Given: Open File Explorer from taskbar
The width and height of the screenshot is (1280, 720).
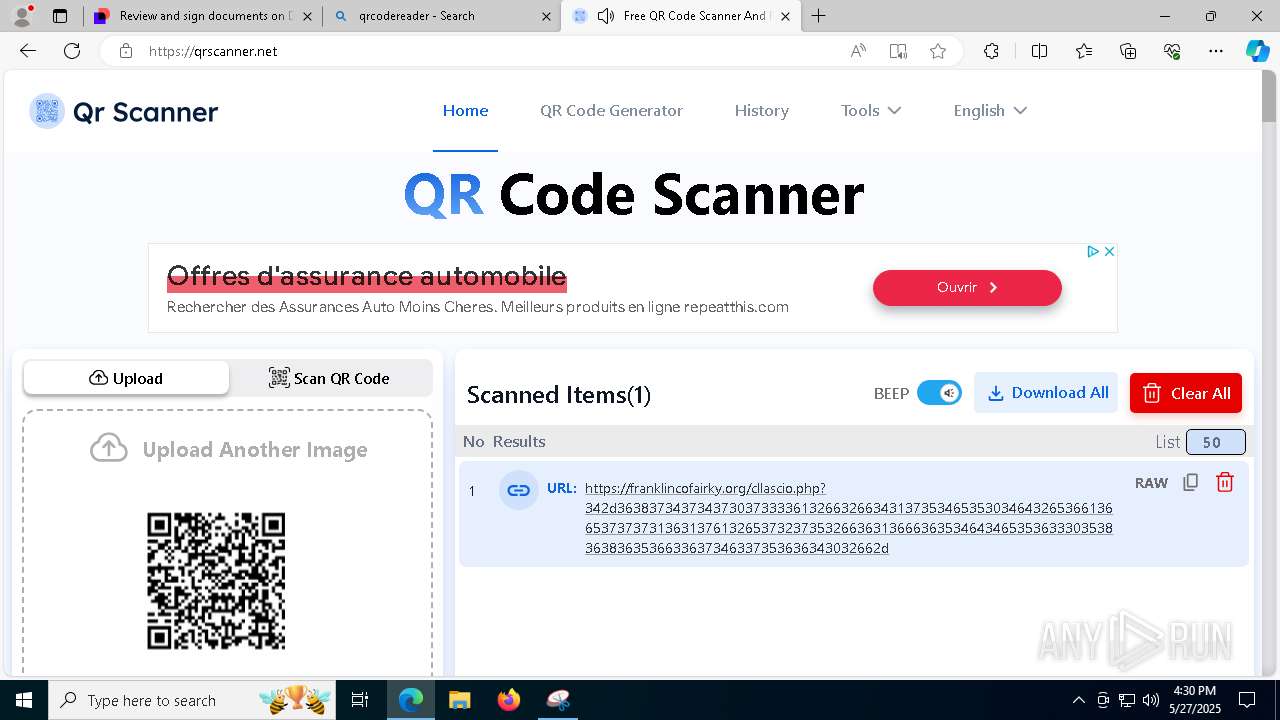Looking at the screenshot, I should point(459,700).
